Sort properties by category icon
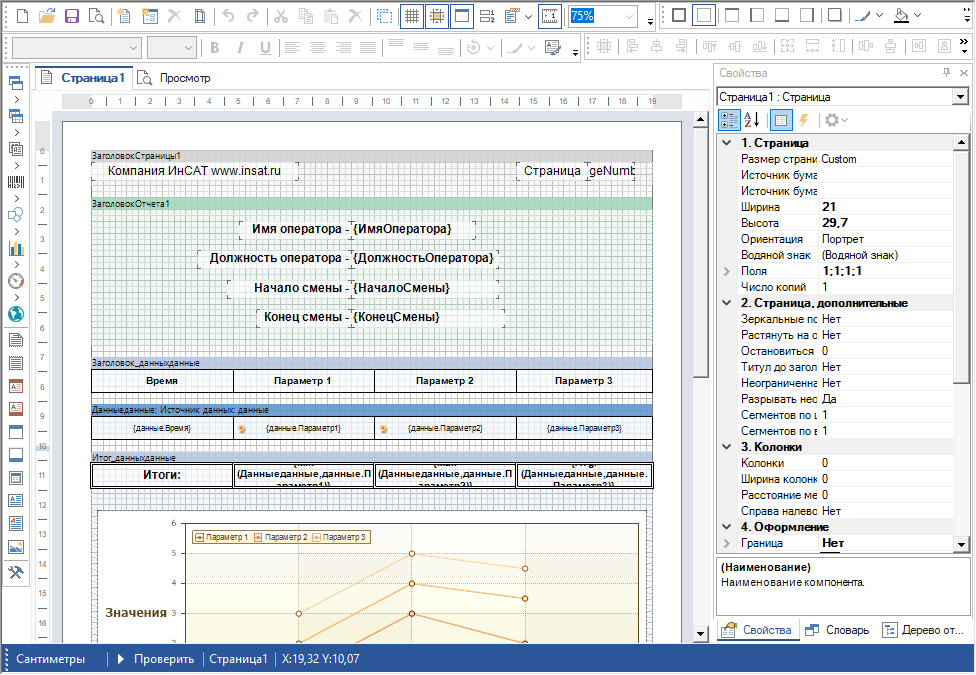Viewport: 976px width, 675px height. tap(729, 120)
